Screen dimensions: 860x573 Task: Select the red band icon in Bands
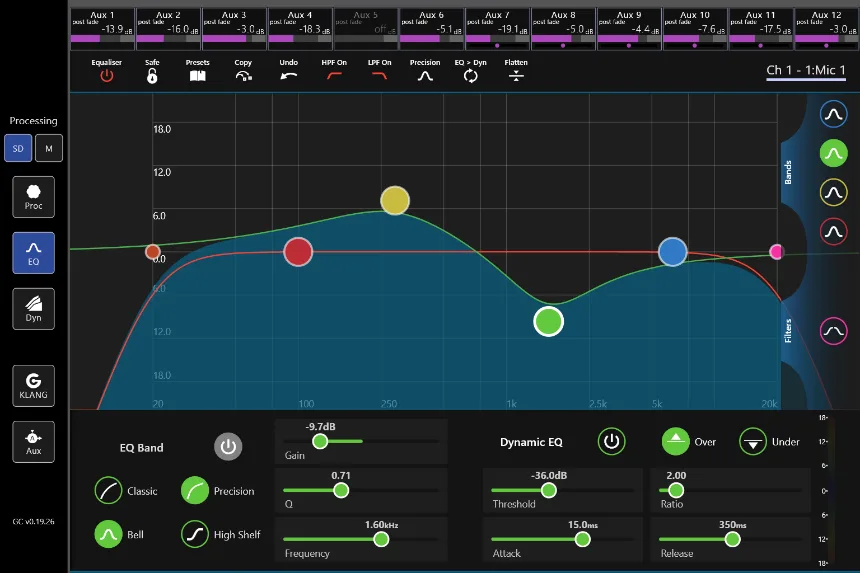click(833, 231)
